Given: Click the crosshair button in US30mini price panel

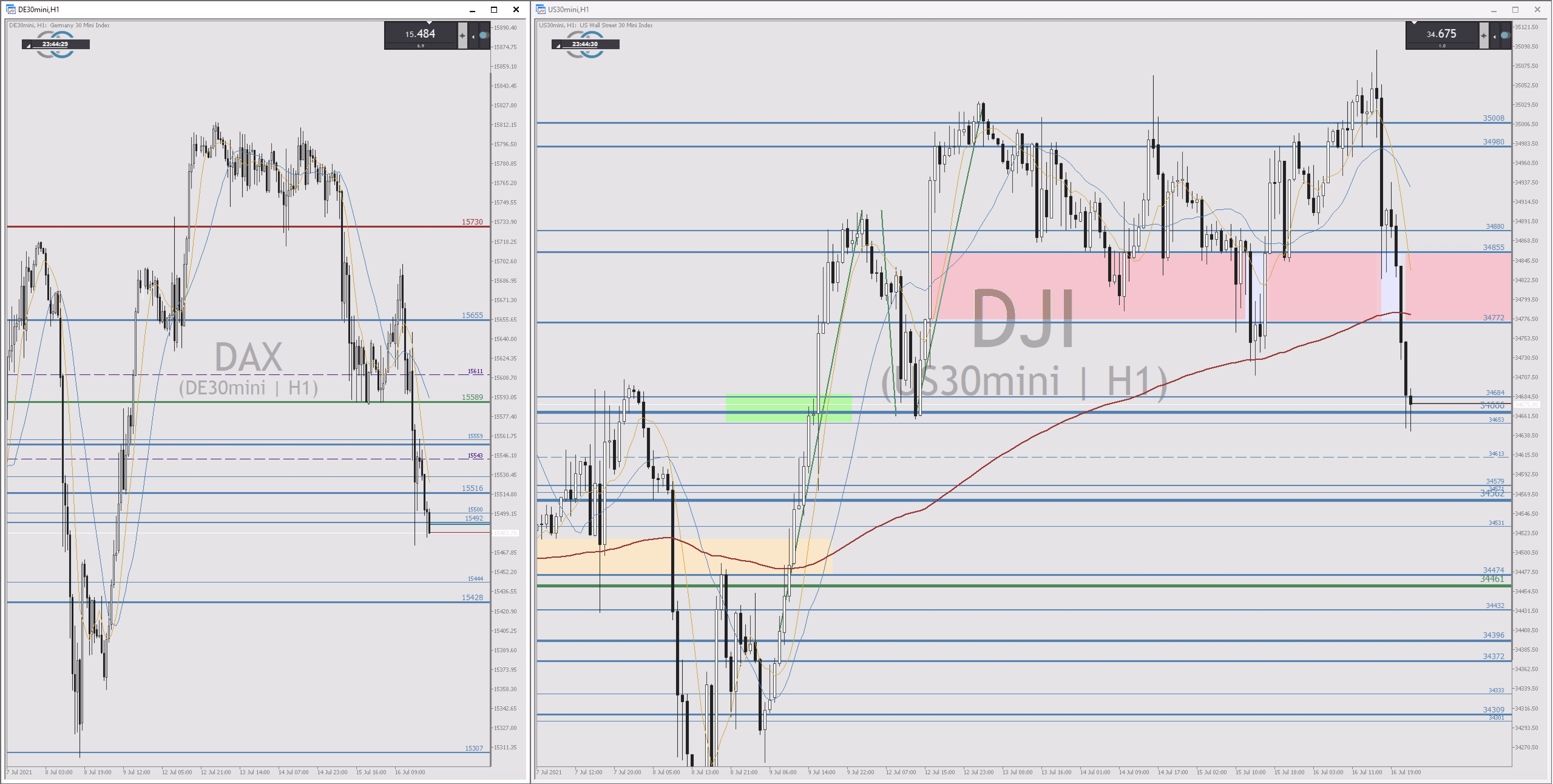Looking at the screenshot, I should 1484,35.
